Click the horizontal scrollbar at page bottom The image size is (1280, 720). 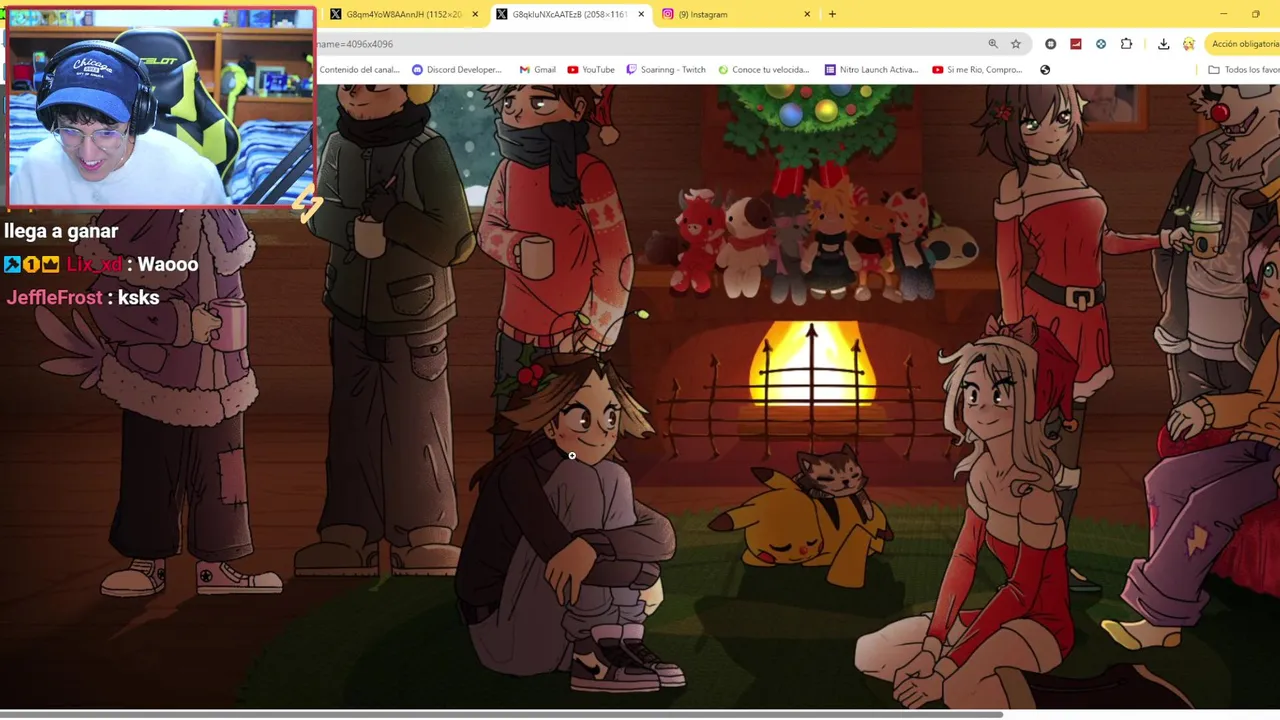tap(500, 714)
